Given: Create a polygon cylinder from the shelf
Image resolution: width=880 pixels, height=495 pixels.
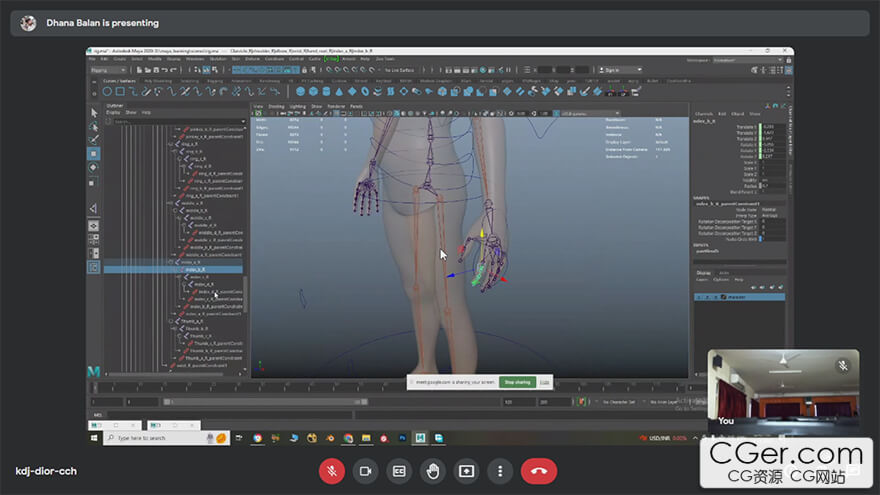Looking at the screenshot, I should click(326, 91).
